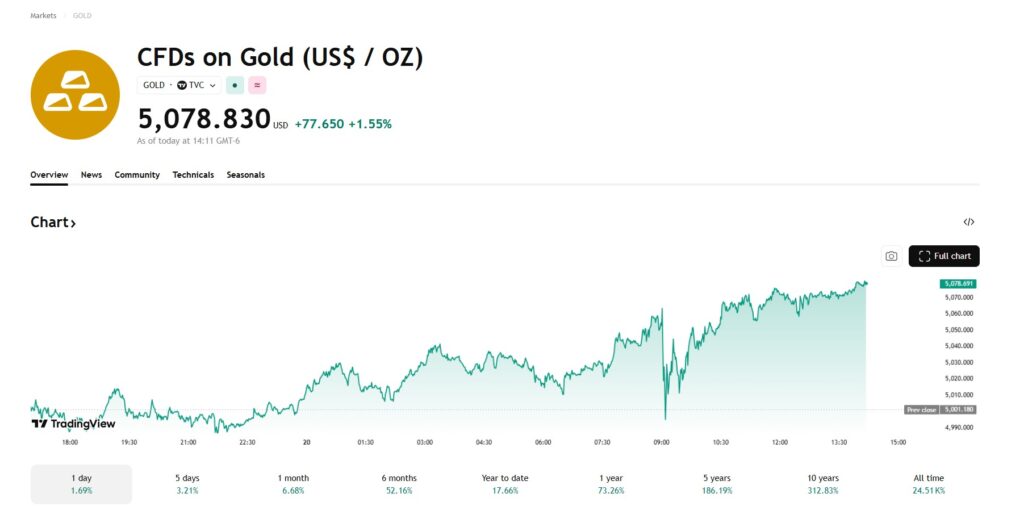Click the green market status dot icon
1024x506 pixels.
click(x=234, y=85)
